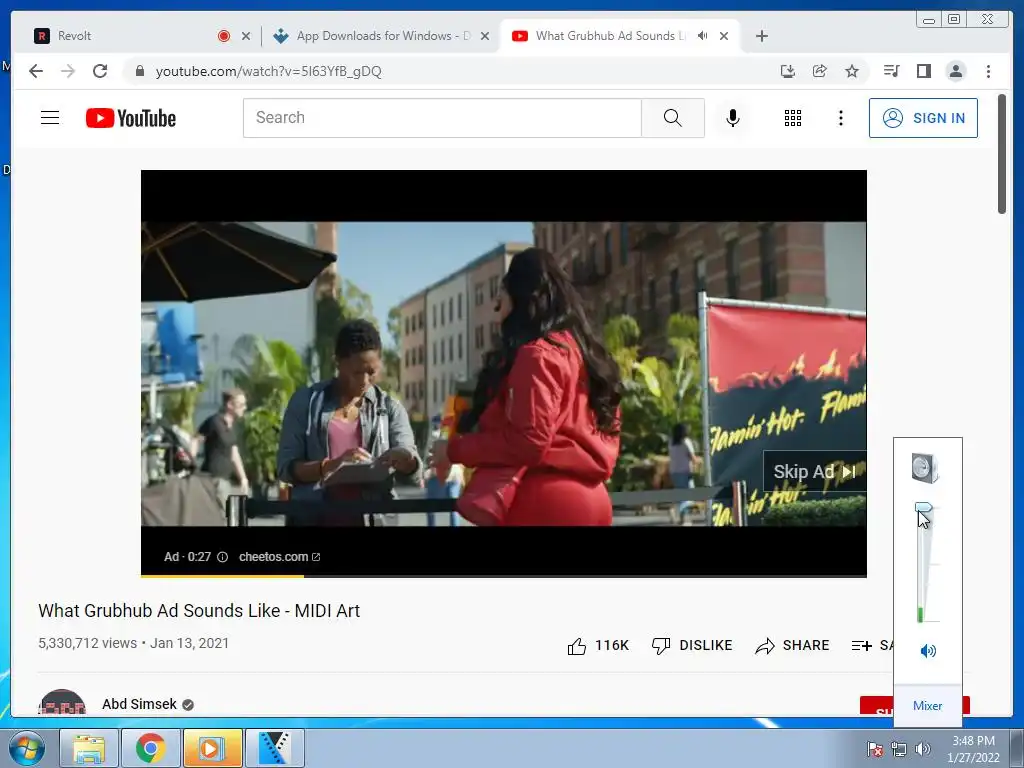This screenshot has height=768, width=1024.
Task: Close the Revolt tab
Action: [x=246, y=37]
